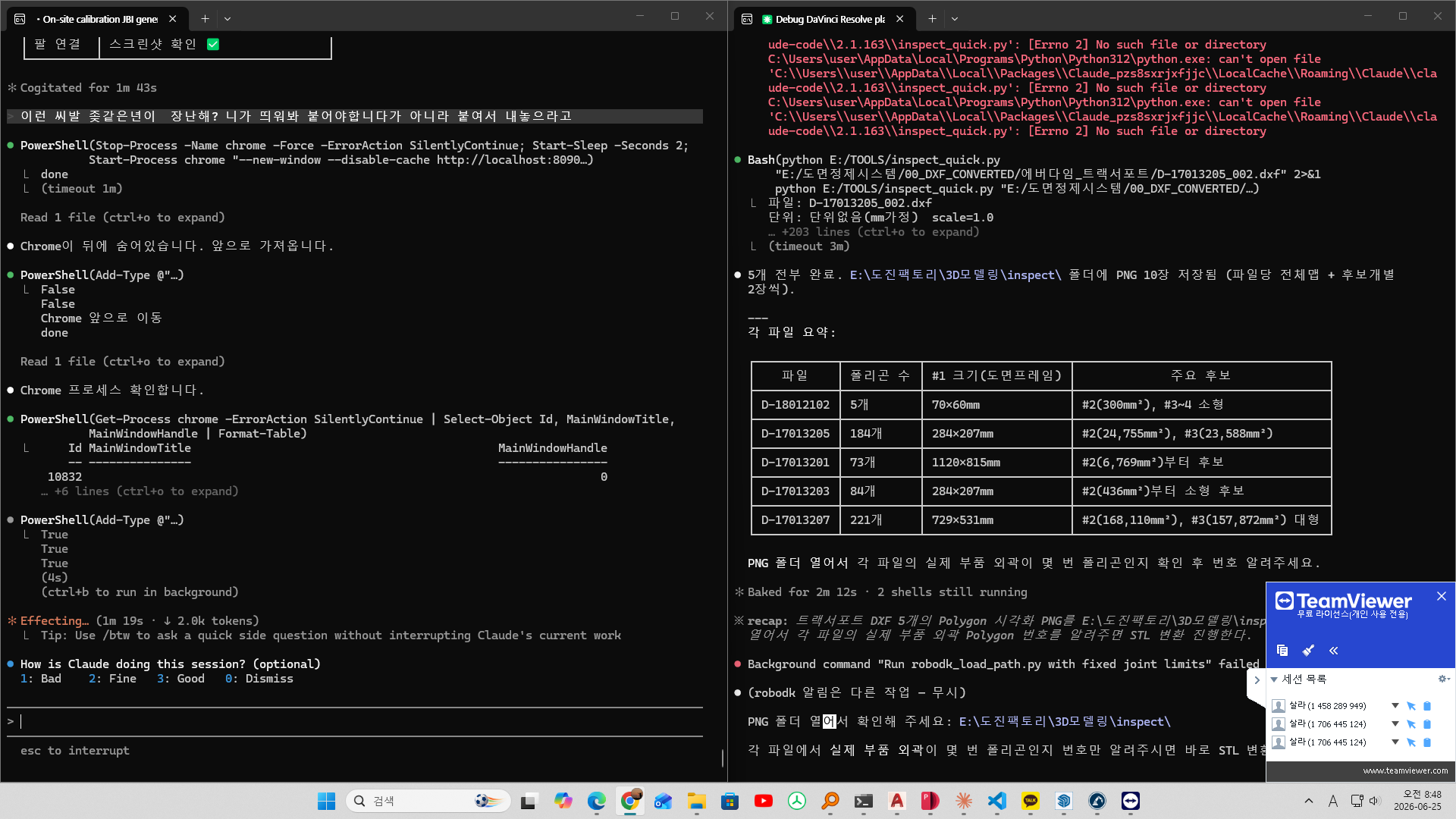Screen dimensions: 1456x819
Task: Click '+203 lines (ctrl+o to expand)' text
Action: coord(880,231)
